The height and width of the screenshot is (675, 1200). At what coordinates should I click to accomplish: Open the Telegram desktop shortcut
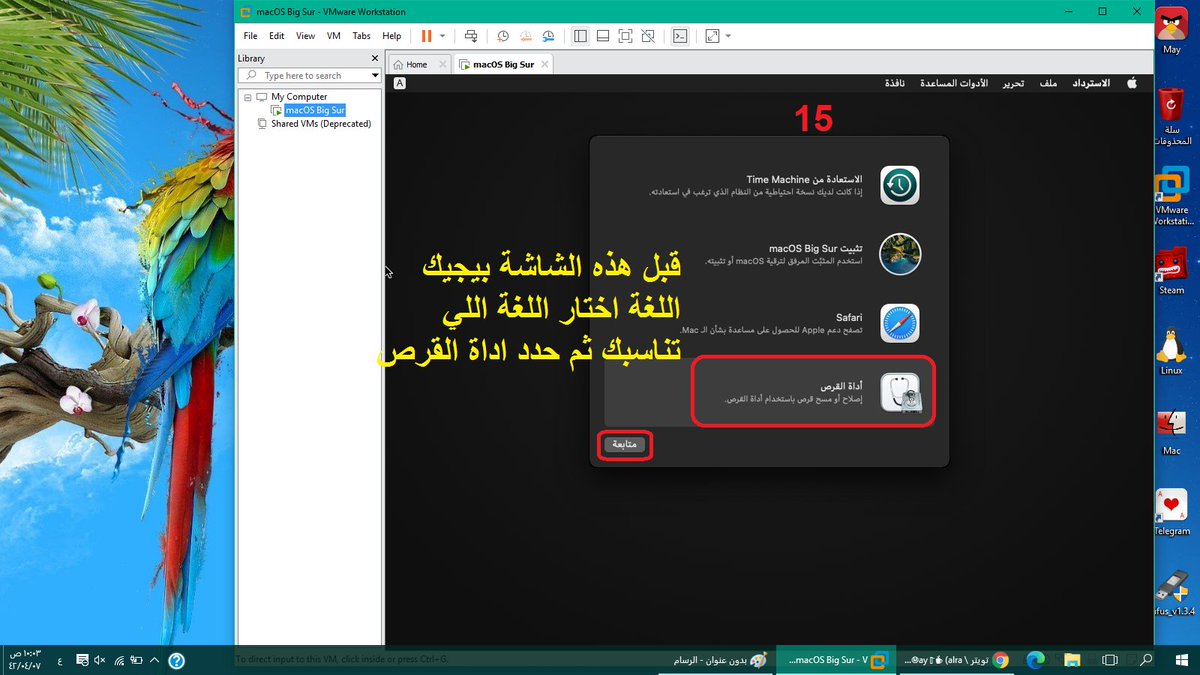(x=1171, y=512)
